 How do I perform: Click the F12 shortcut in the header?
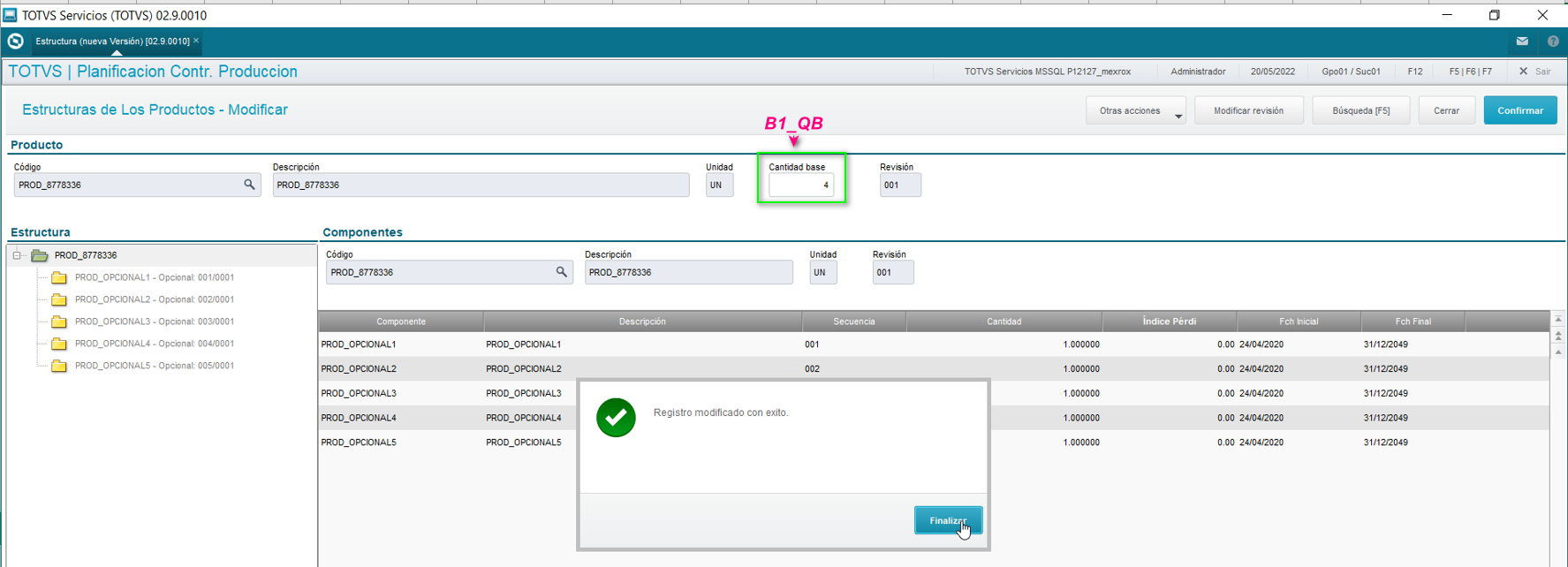point(1415,72)
